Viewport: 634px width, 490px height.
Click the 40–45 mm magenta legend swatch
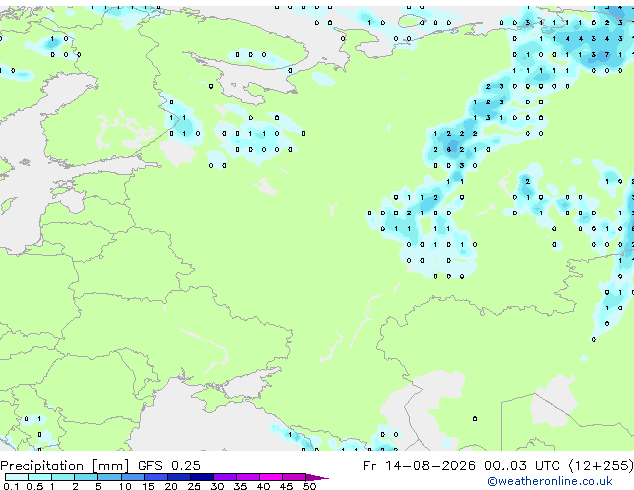click(271, 477)
